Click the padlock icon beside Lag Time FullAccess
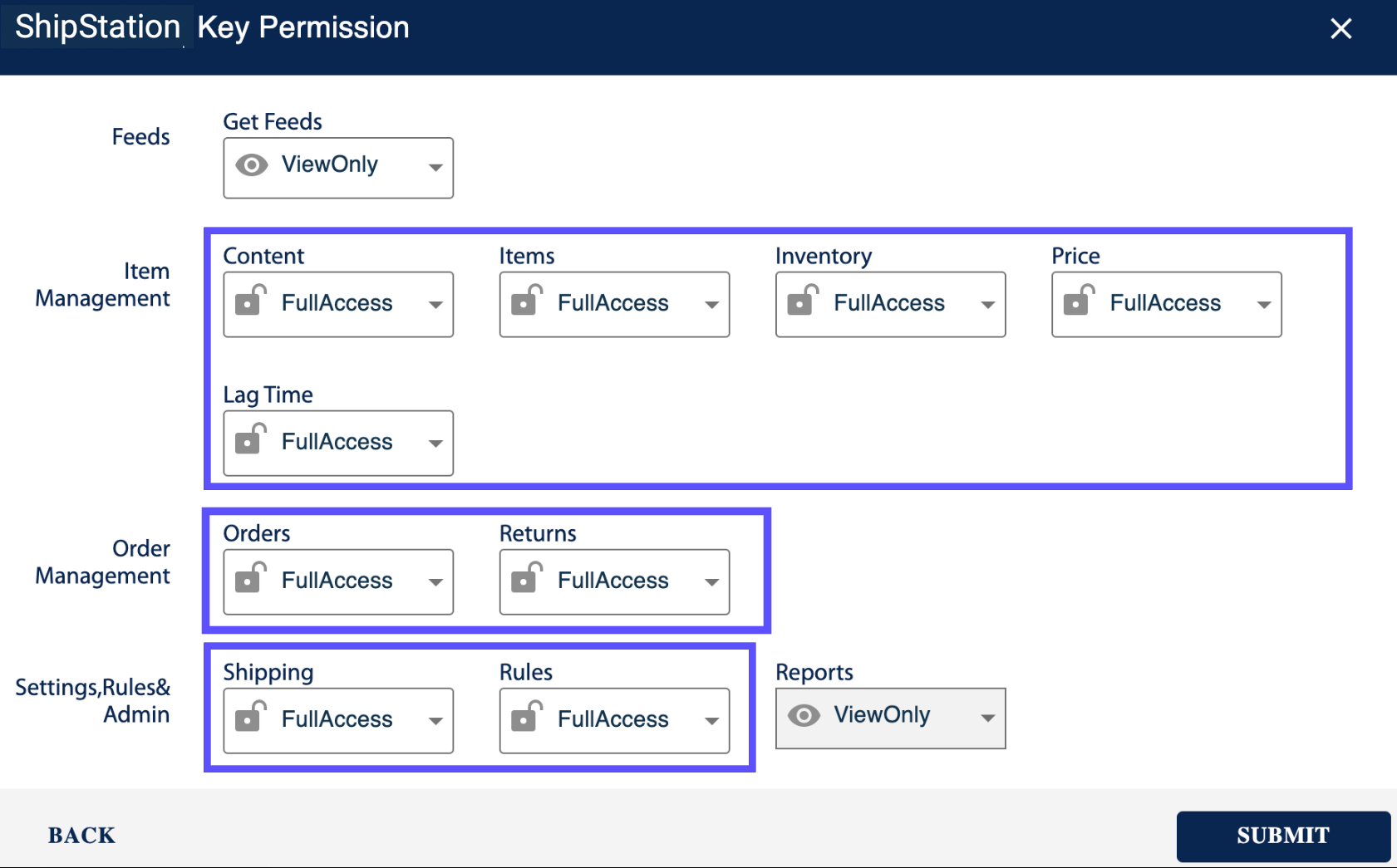Viewport: 1397px width, 868px height. tap(251, 443)
